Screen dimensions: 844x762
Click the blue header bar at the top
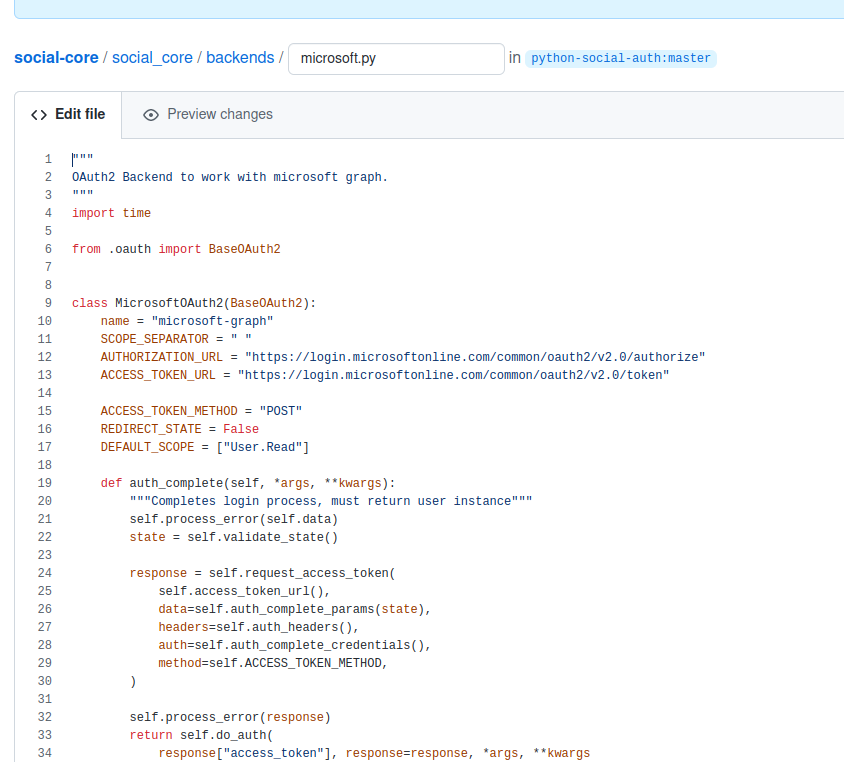point(422,8)
